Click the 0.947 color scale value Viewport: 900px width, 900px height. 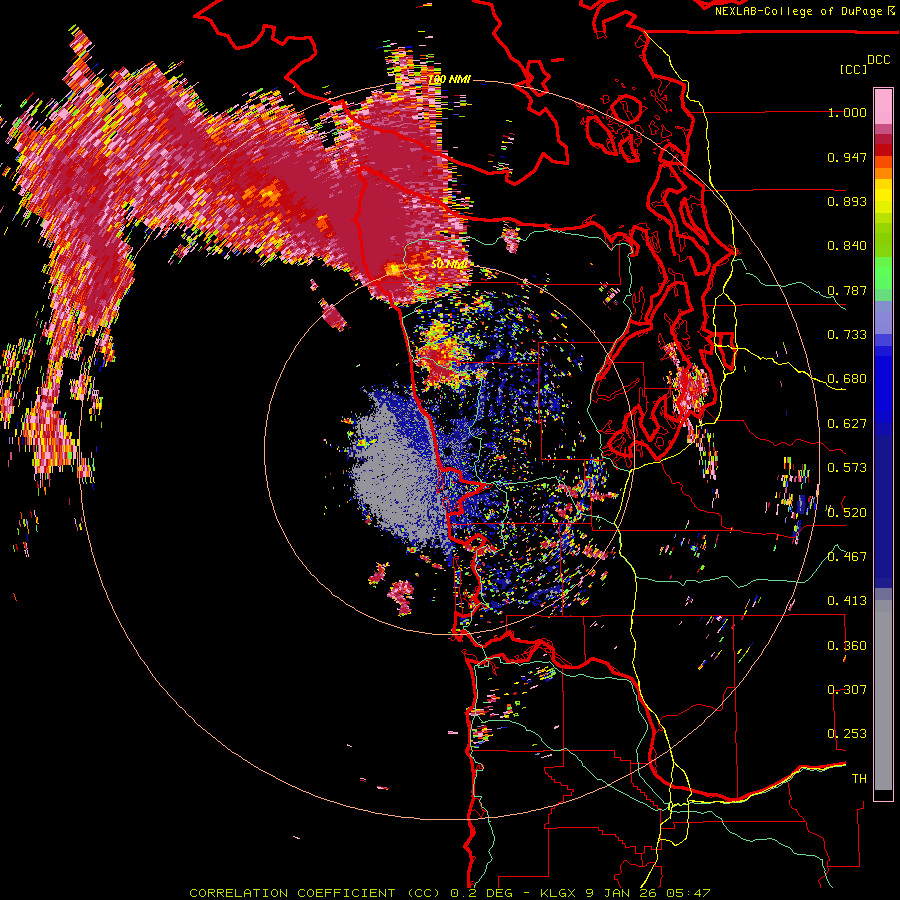(847, 157)
